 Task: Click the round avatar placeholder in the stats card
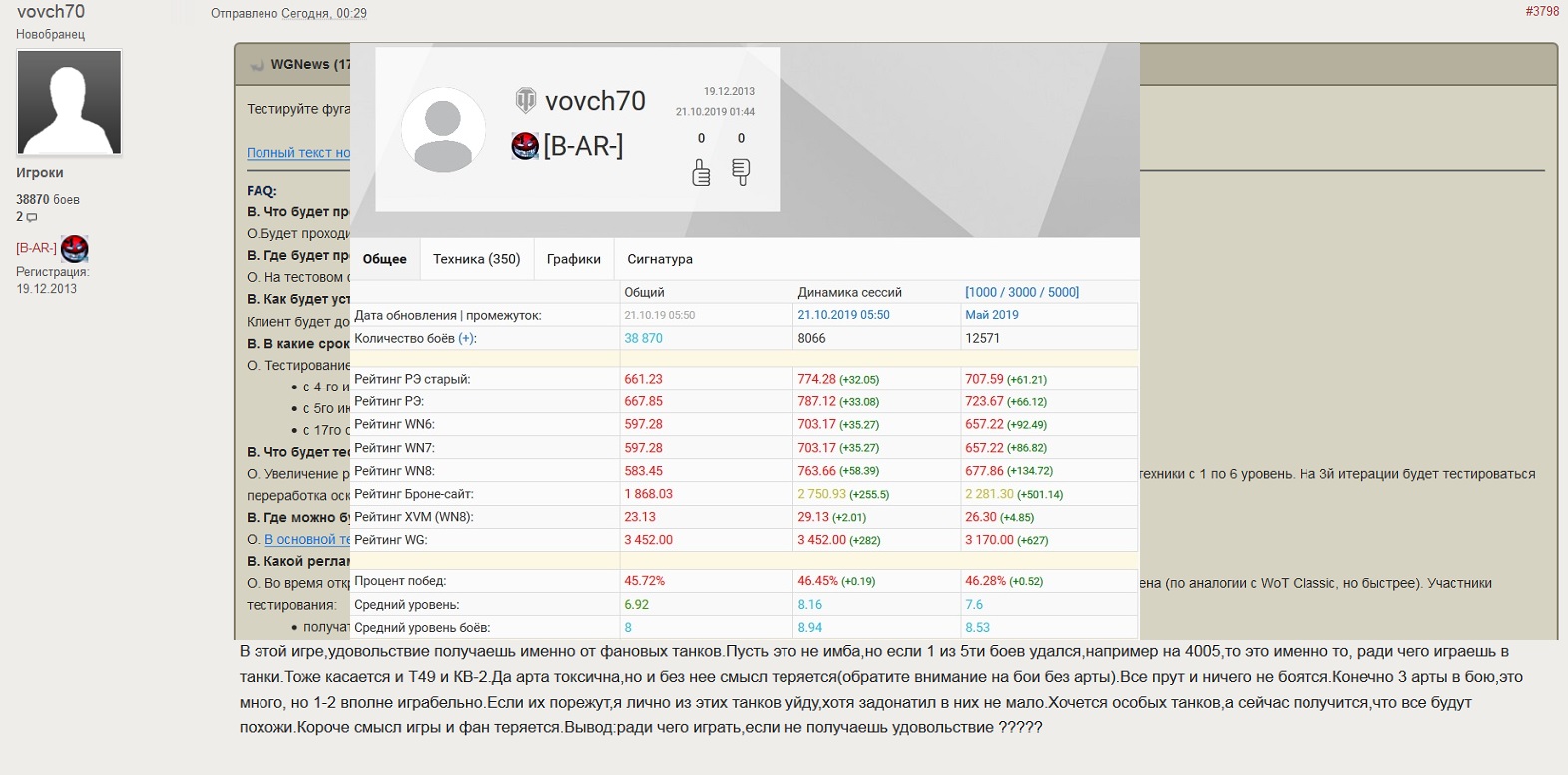pyautogui.click(x=443, y=129)
